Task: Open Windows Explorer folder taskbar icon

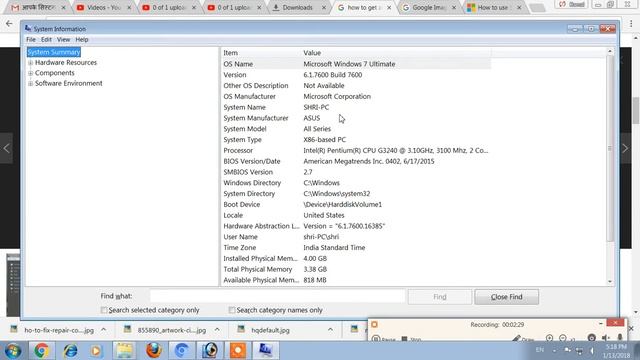Action: [124, 351]
